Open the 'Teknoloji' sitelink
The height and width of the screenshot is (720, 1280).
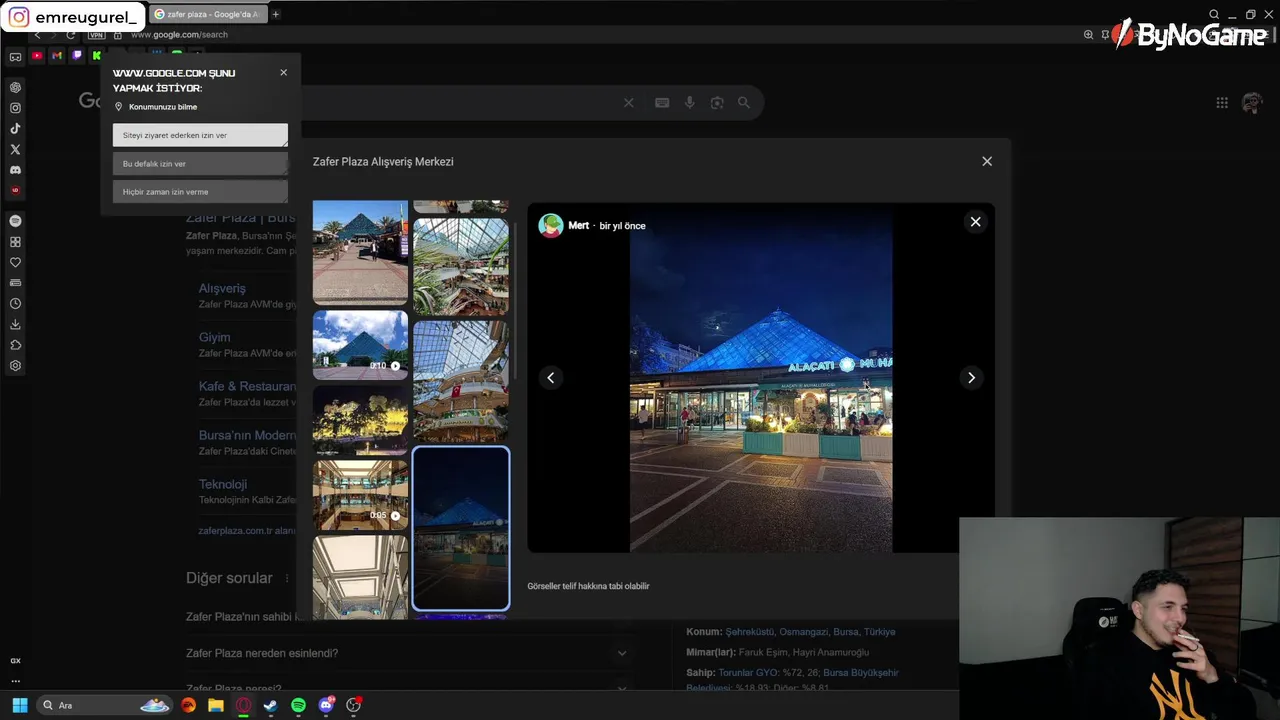coord(223,484)
